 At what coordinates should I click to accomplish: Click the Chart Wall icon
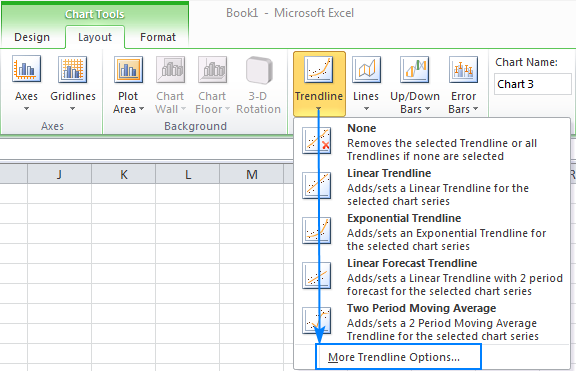(170, 69)
